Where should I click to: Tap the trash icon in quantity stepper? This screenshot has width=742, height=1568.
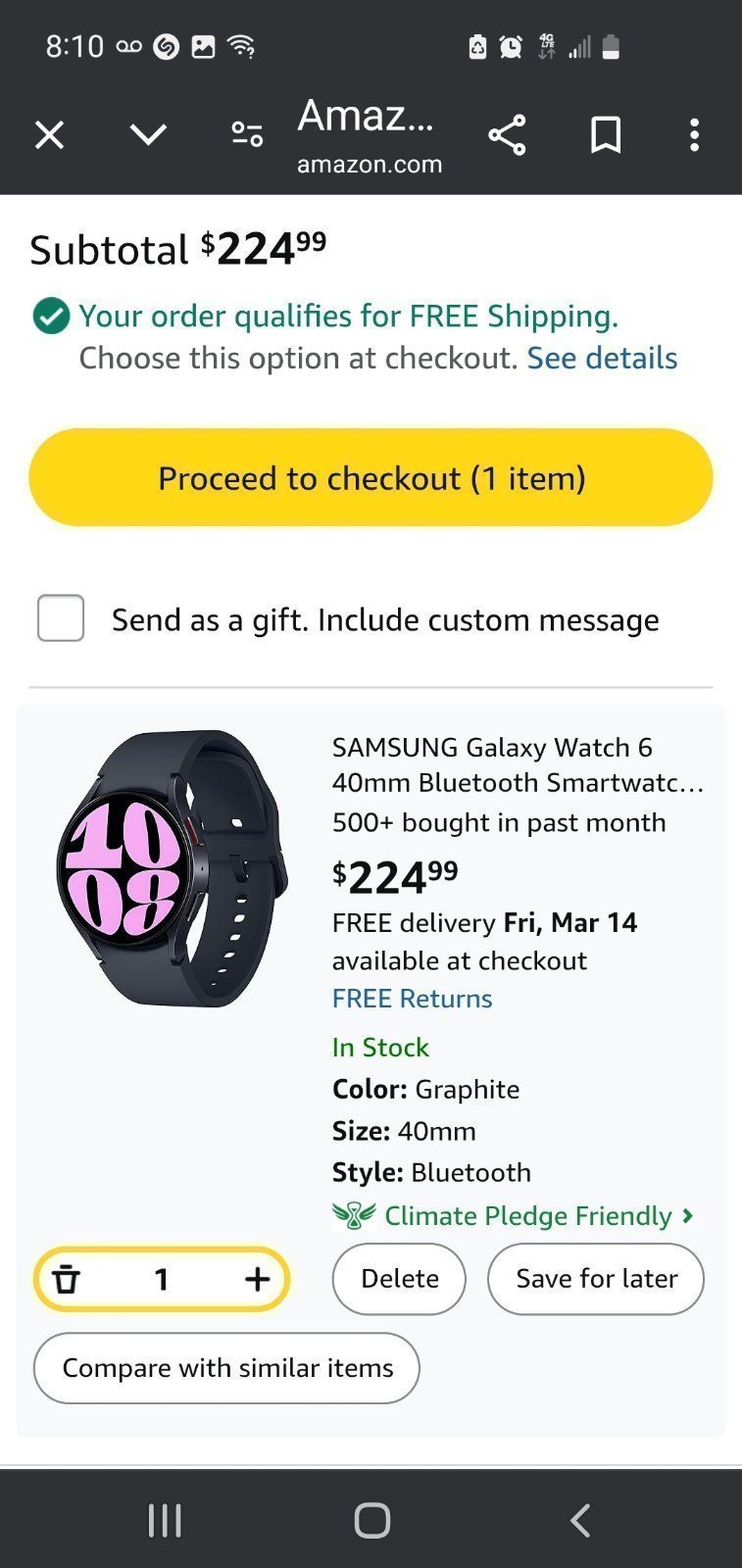(x=66, y=1279)
